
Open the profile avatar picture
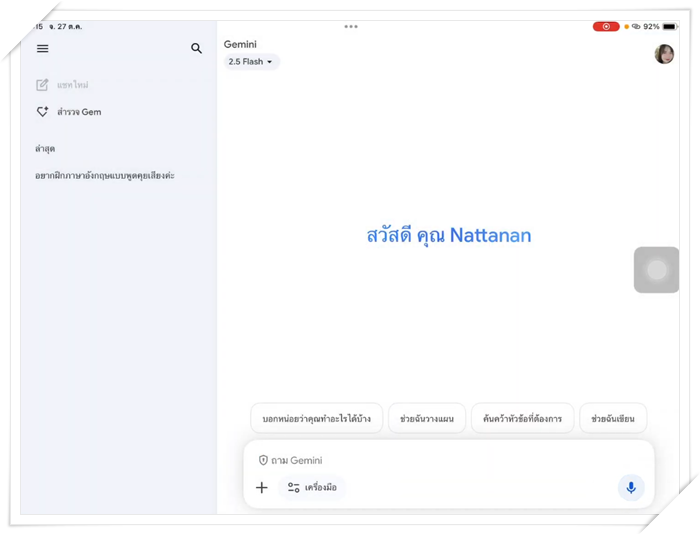pos(664,54)
